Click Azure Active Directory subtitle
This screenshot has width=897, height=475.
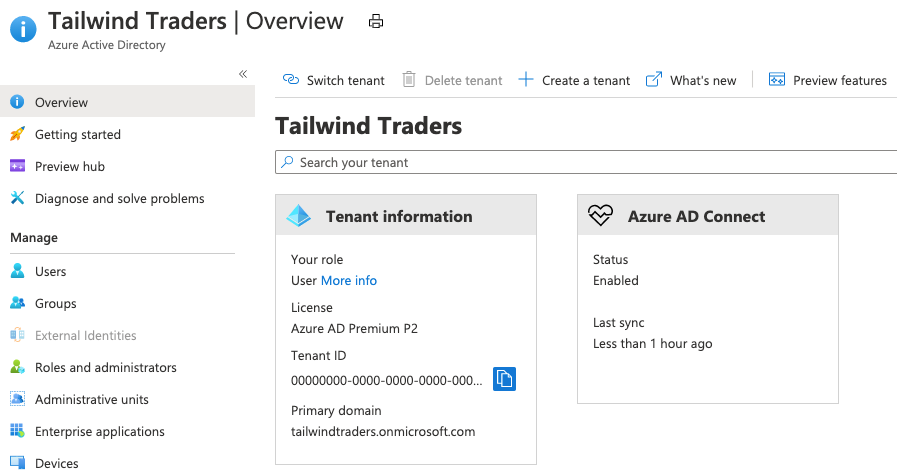(x=106, y=45)
